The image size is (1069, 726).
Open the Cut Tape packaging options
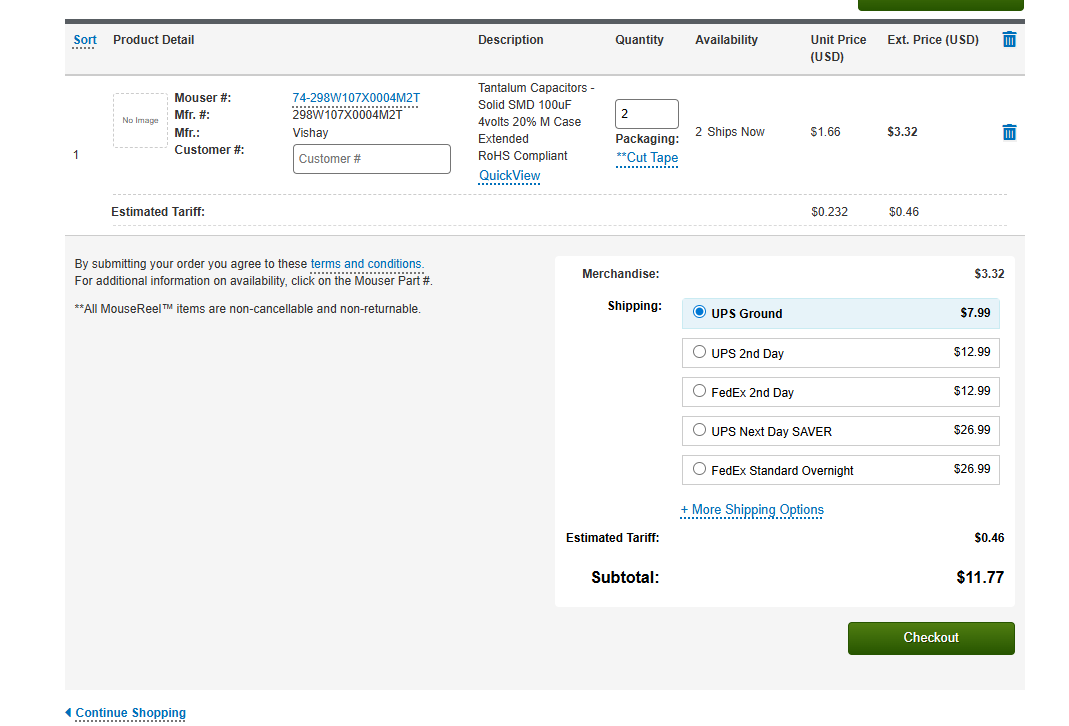click(x=647, y=158)
